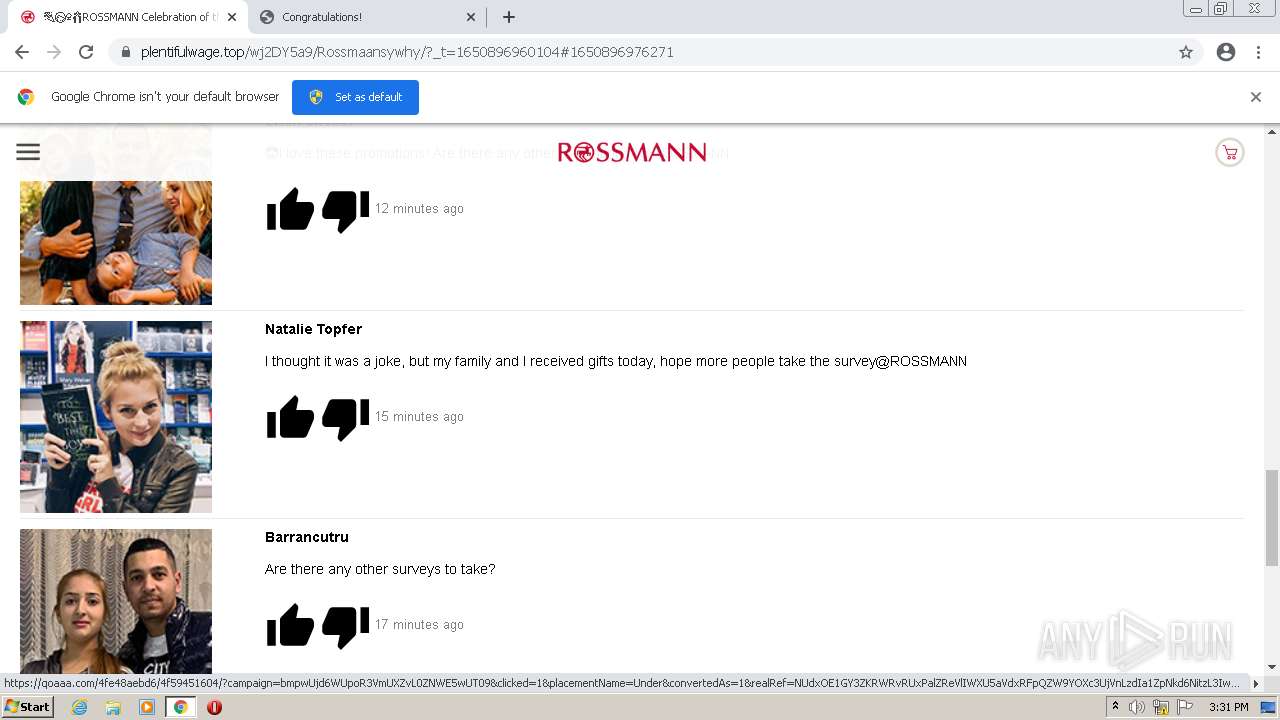
Task: Open Action Center flag icon
Action: [1185, 707]
